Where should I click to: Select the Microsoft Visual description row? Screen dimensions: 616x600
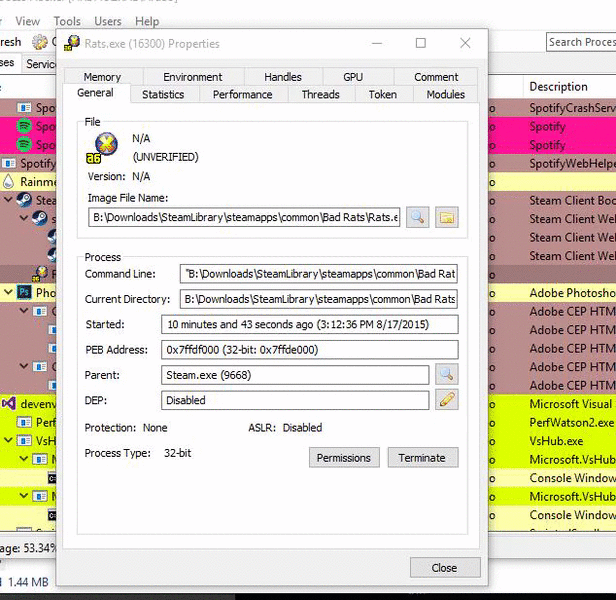(572, 404)
